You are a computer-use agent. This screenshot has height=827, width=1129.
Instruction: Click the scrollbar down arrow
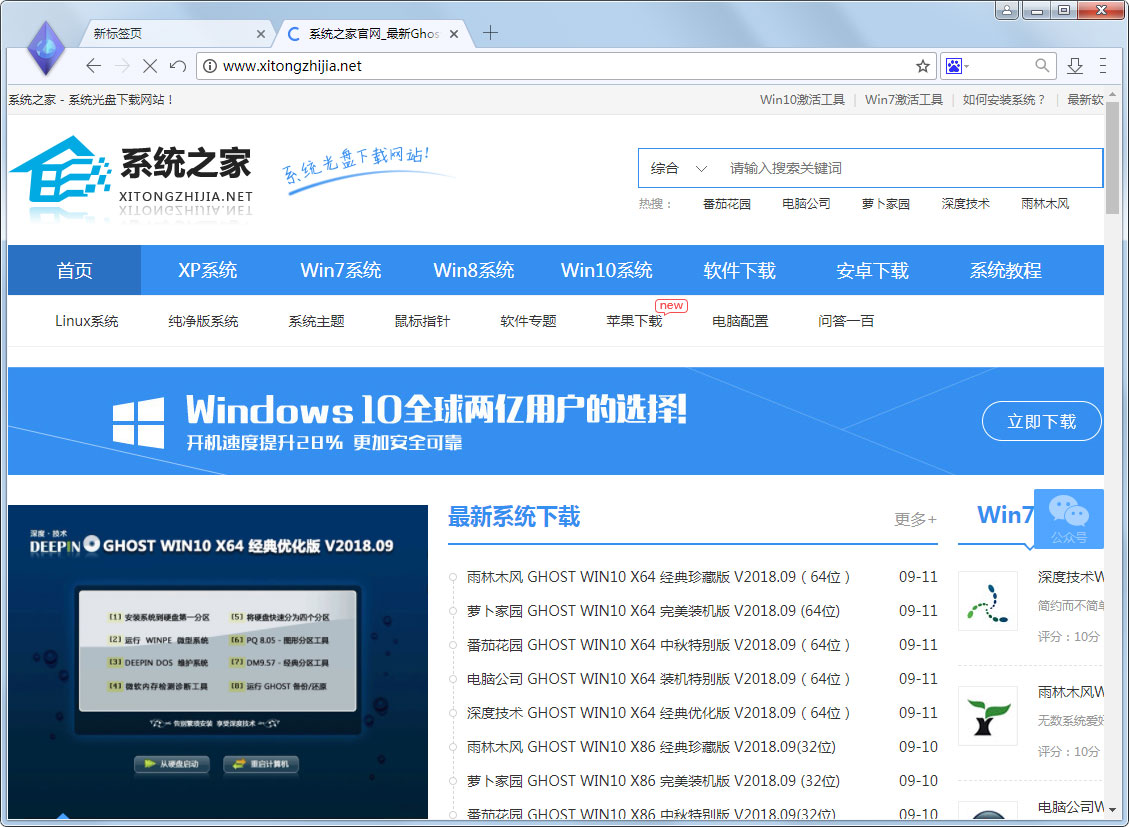tap(1112, 810)
